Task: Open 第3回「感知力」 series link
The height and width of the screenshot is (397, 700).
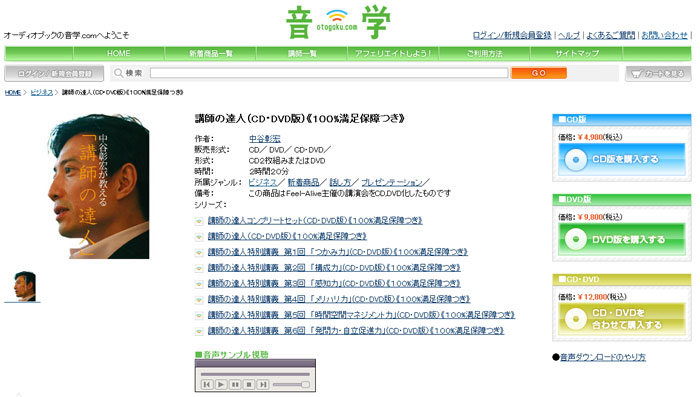Action: tap(334, 283)
